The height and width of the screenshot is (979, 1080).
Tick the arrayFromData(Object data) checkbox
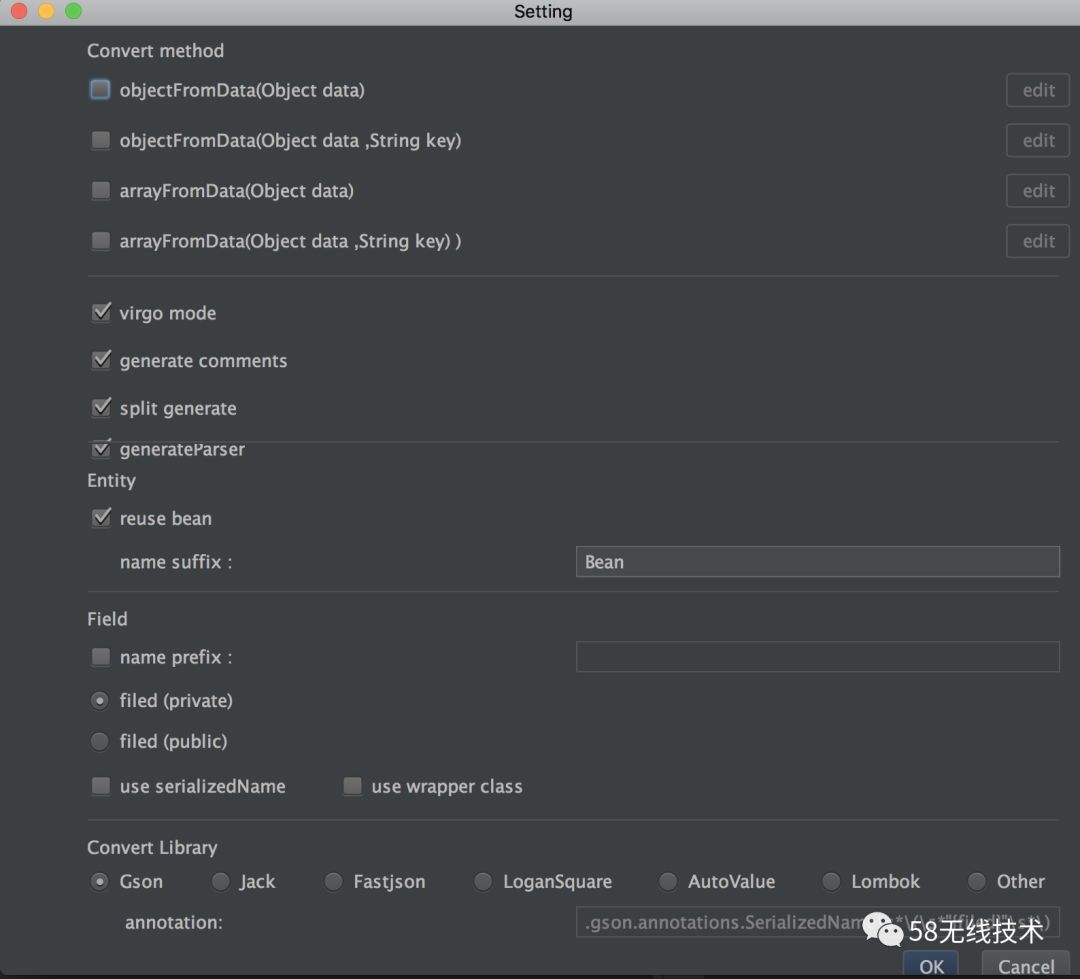[101, 191]
